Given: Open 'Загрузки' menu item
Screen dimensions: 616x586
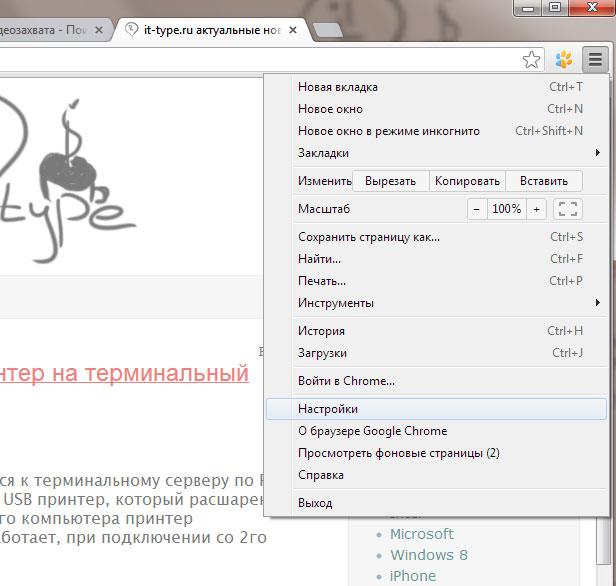Looking at the screenshot, I should pos(436,353).
